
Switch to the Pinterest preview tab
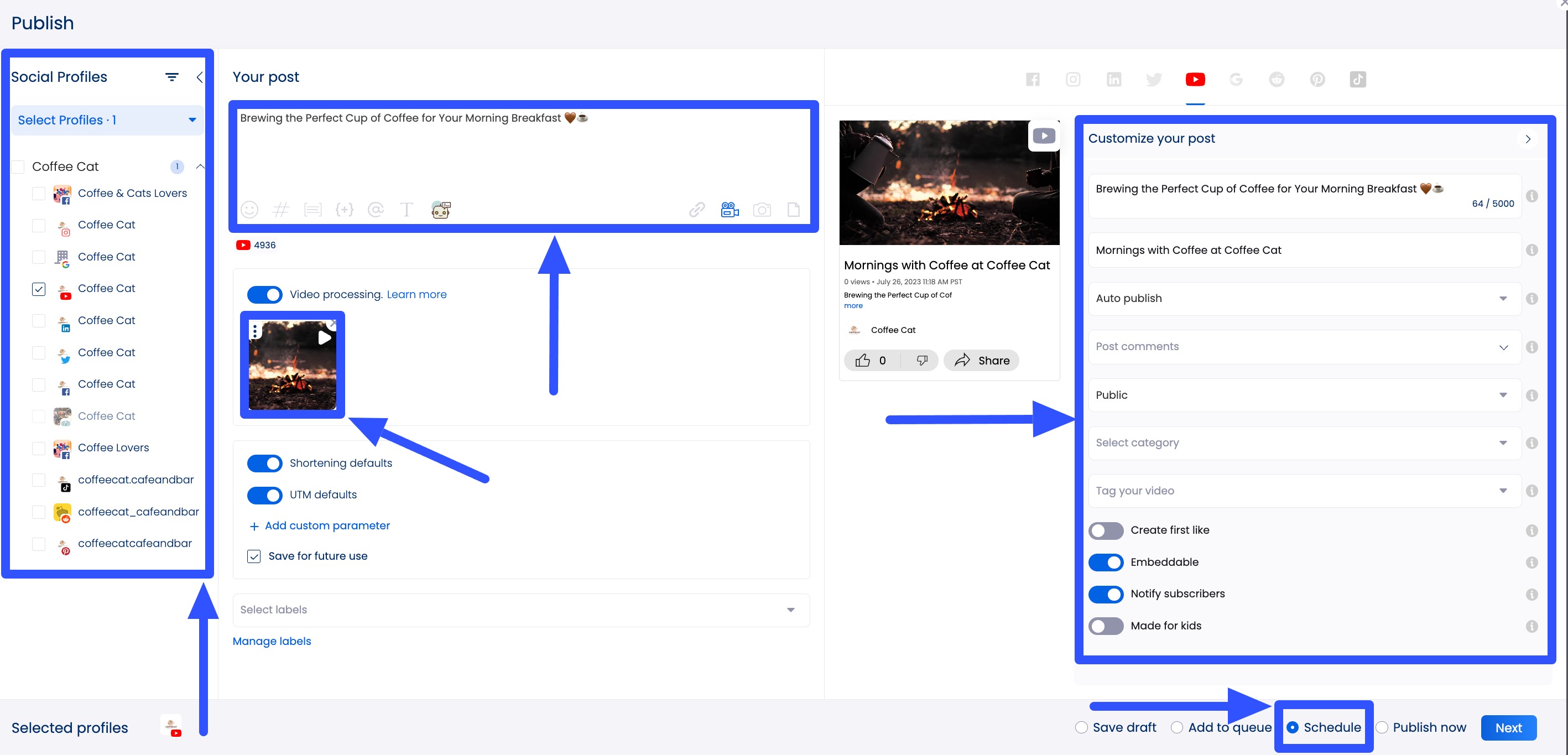click(x=1317, y=79)
